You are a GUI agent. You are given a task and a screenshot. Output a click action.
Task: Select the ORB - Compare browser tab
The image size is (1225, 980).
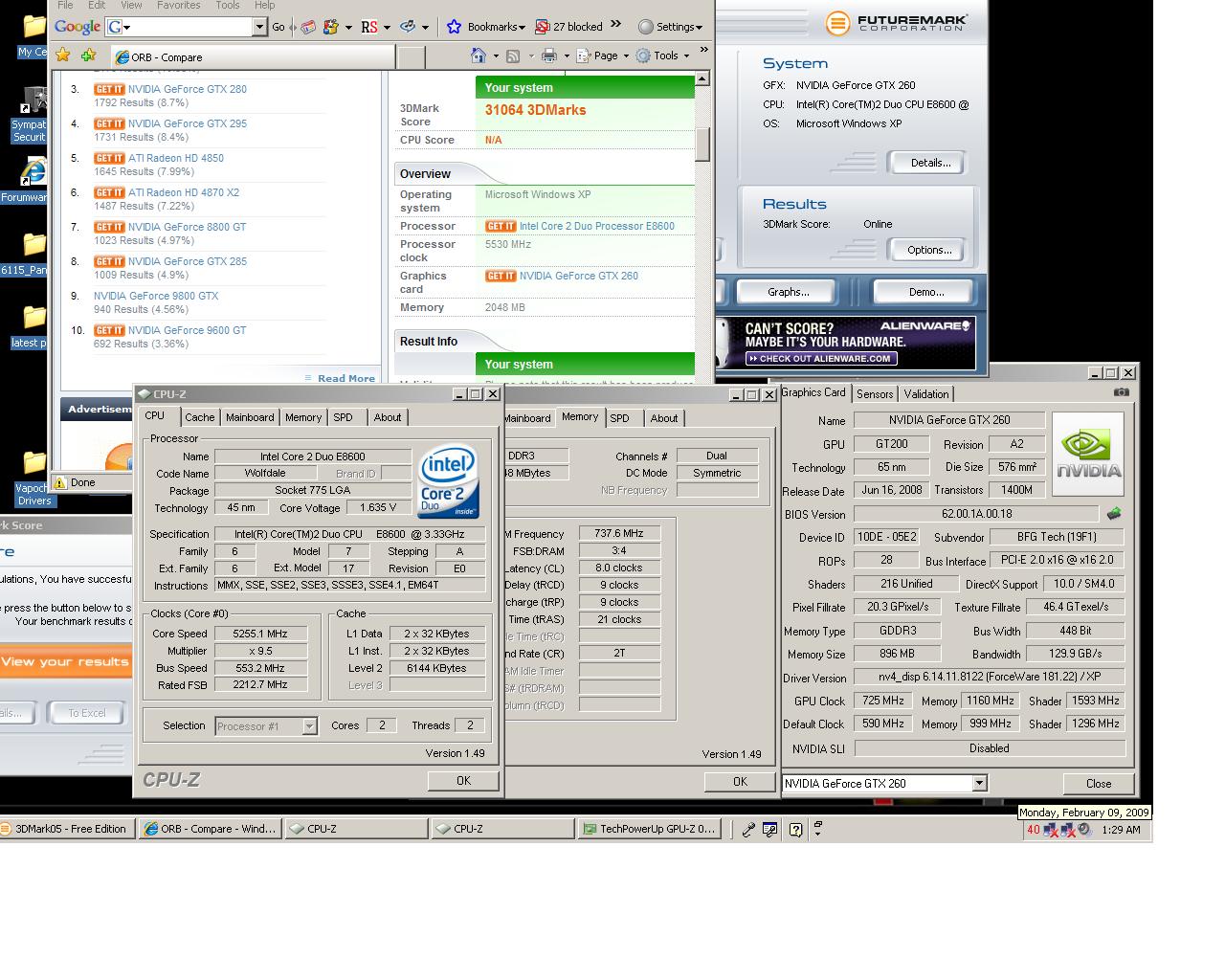point(253,57)
